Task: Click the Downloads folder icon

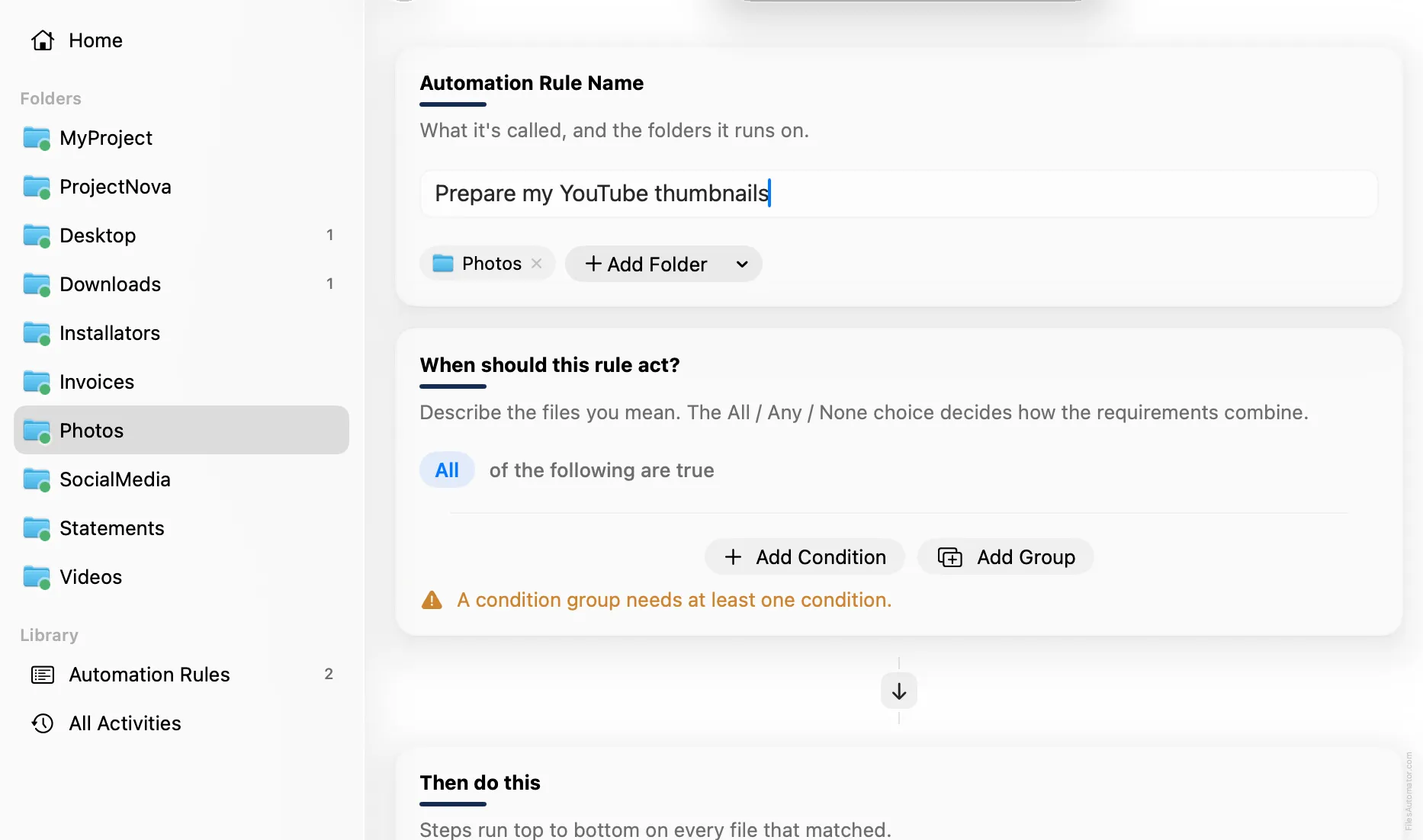Action: tap(37, 285)
